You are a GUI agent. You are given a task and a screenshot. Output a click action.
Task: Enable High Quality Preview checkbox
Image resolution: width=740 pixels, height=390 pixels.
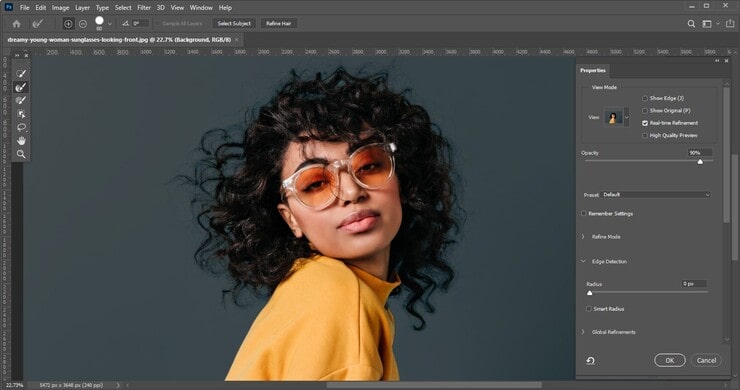pos(645,136)
